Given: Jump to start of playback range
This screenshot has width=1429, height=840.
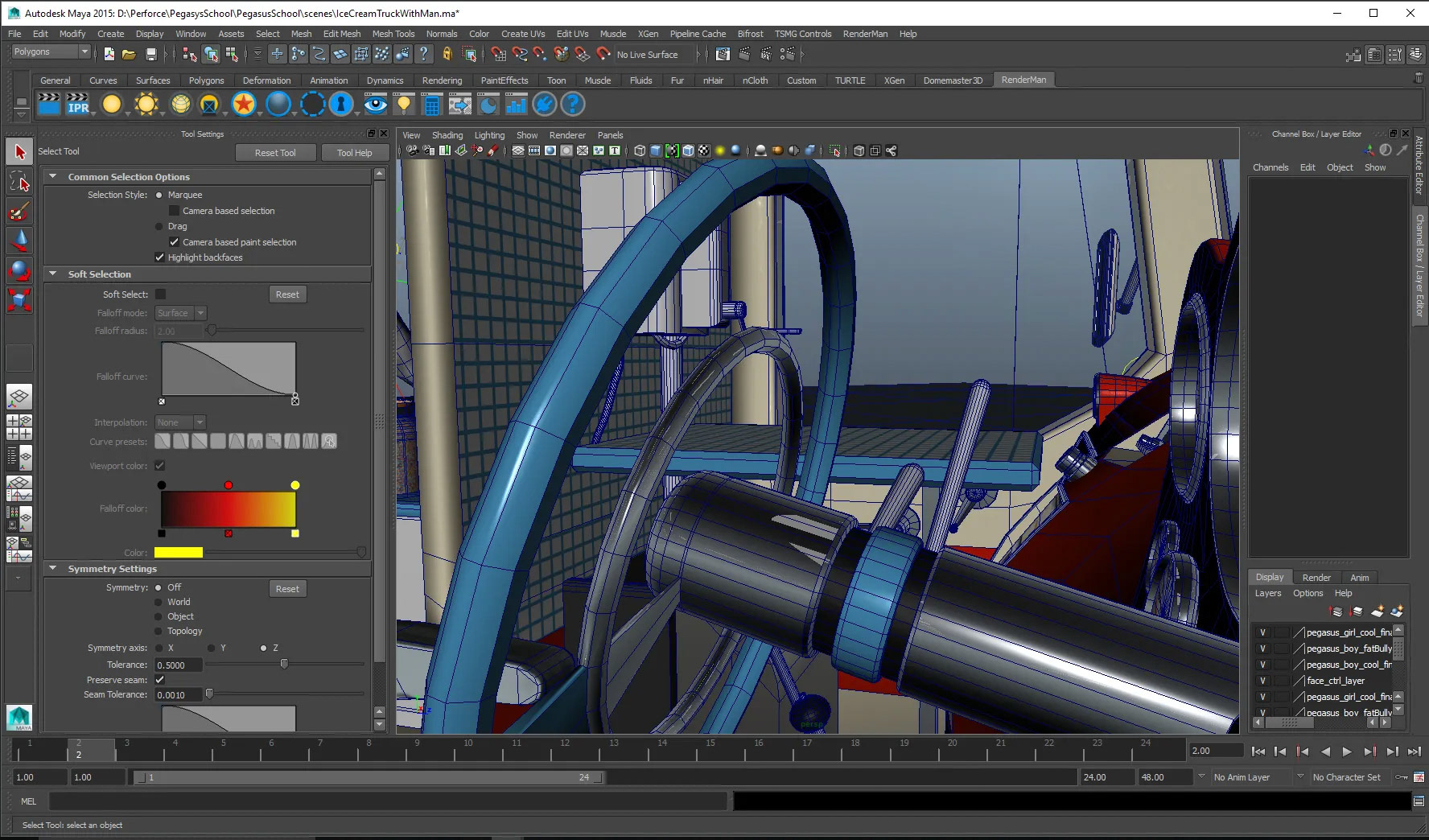Looking at the screenshot, I should pos(1258,751).
